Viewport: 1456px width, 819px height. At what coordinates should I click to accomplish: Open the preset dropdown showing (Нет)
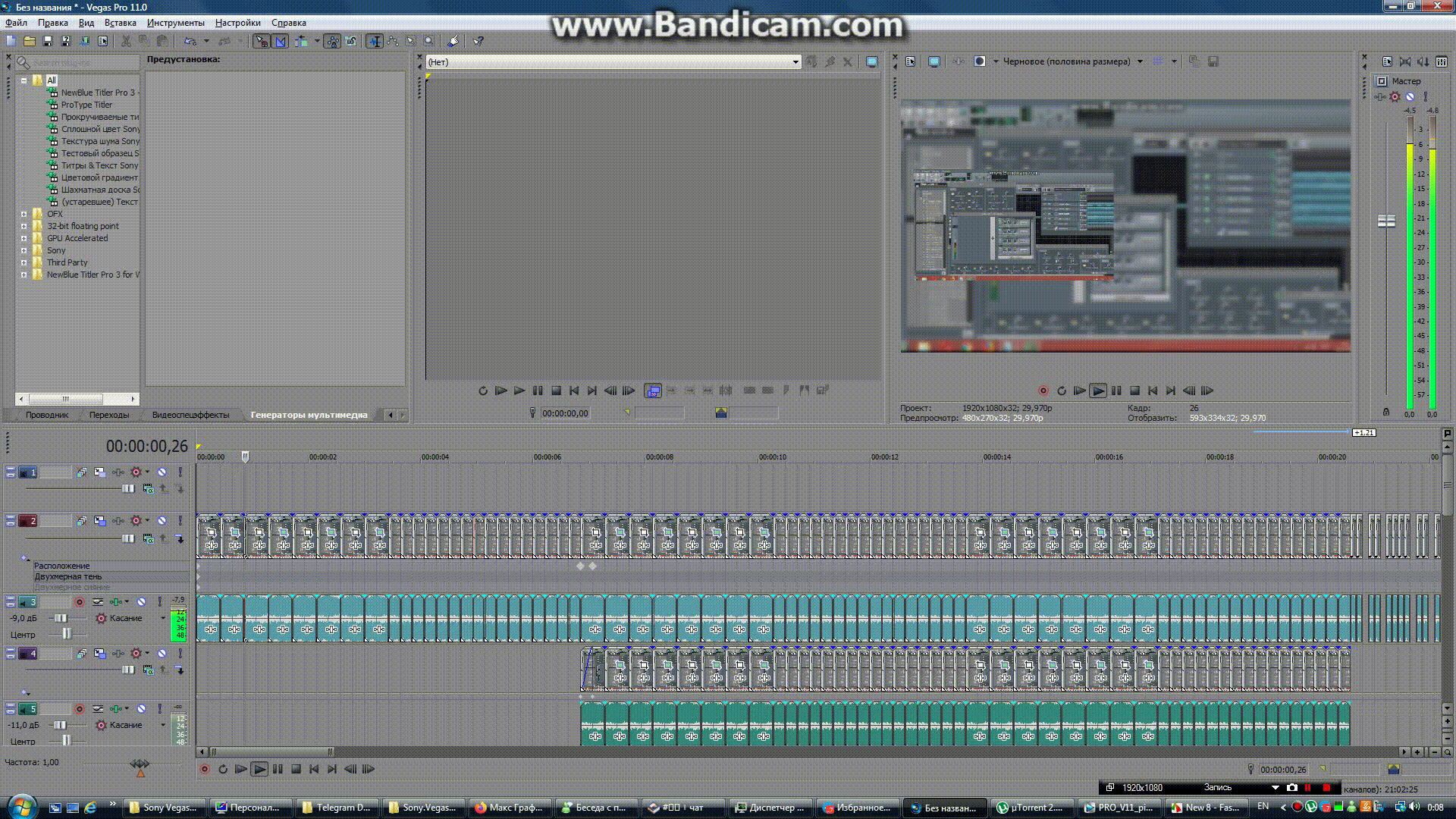click(x=795, y=61)
